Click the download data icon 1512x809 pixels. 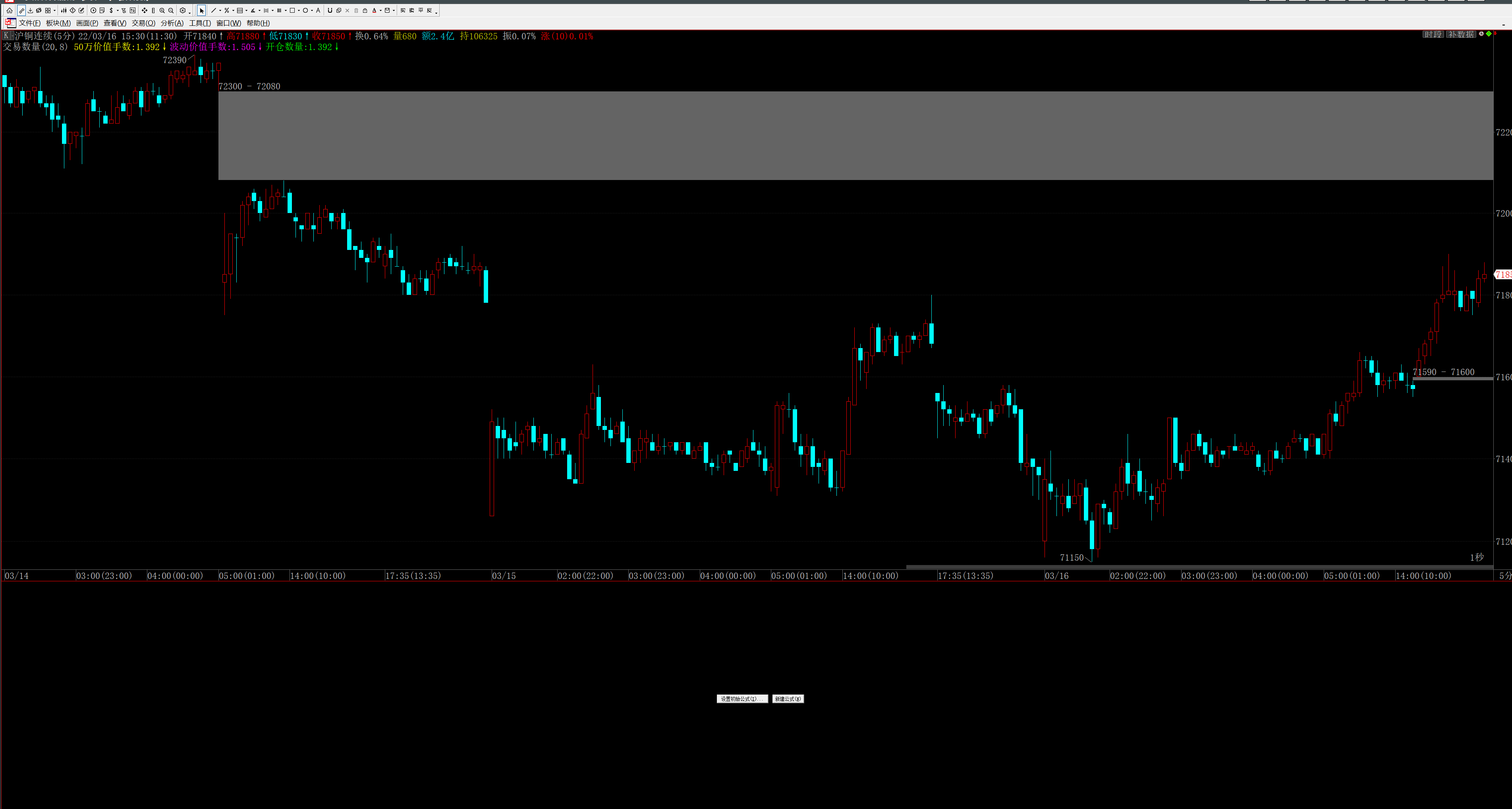tap(31, 11)
